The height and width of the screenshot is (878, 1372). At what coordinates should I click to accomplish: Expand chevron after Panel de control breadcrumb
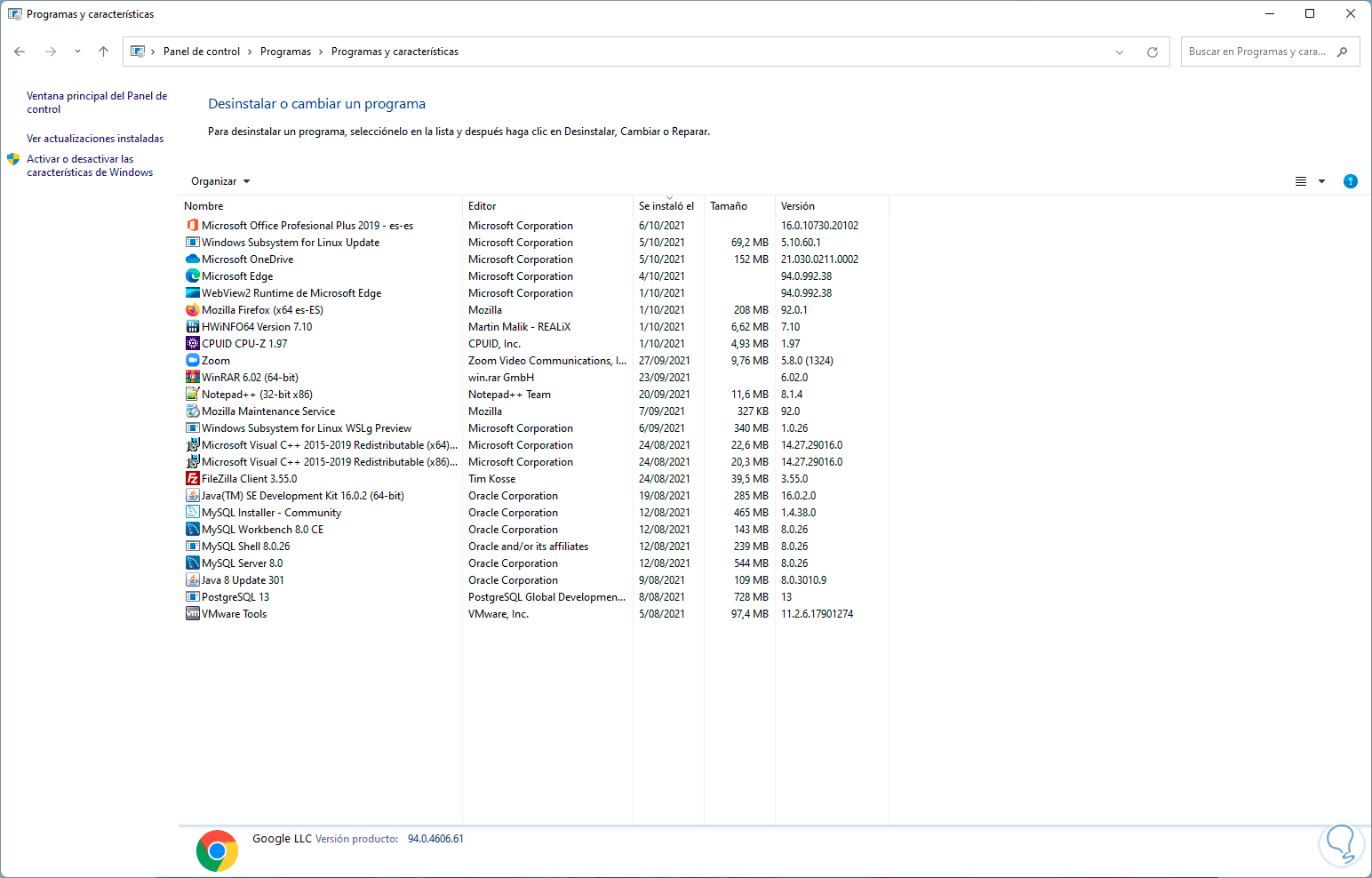click(250, 52)
